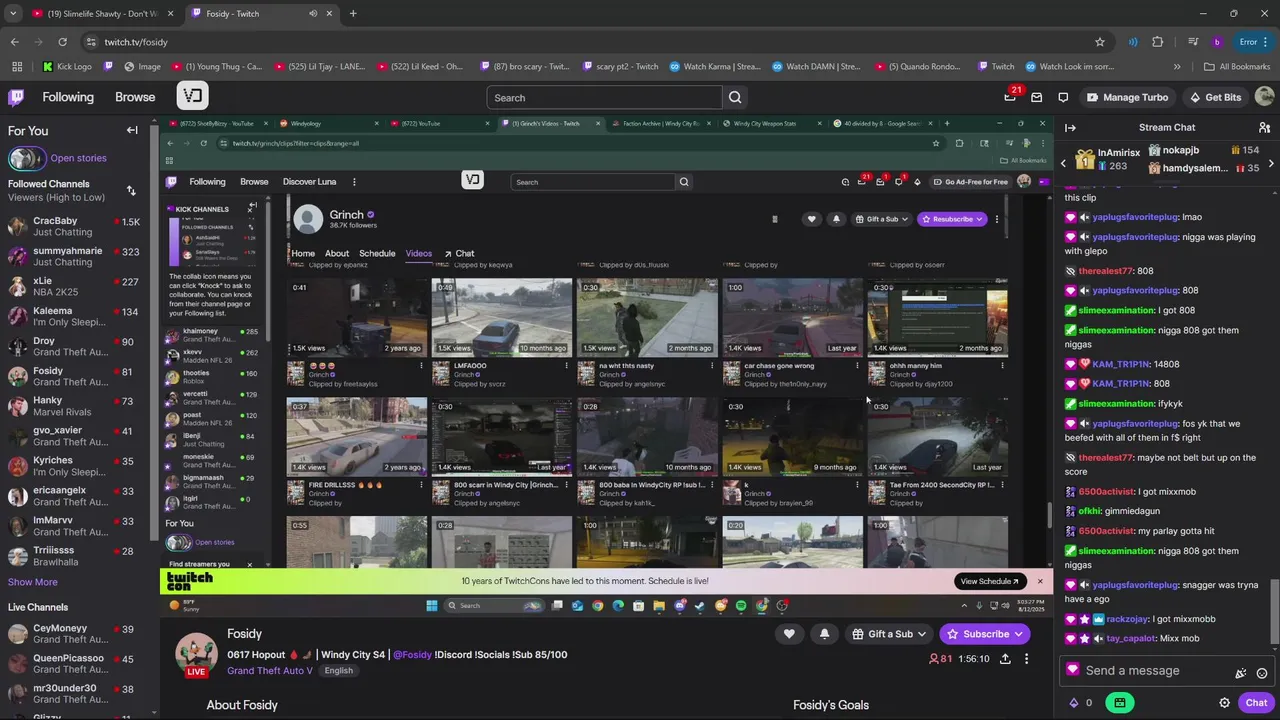Click Chrome's Error profile button
The width and height of the screenshot is (1280, 720).
point(1254,42)
